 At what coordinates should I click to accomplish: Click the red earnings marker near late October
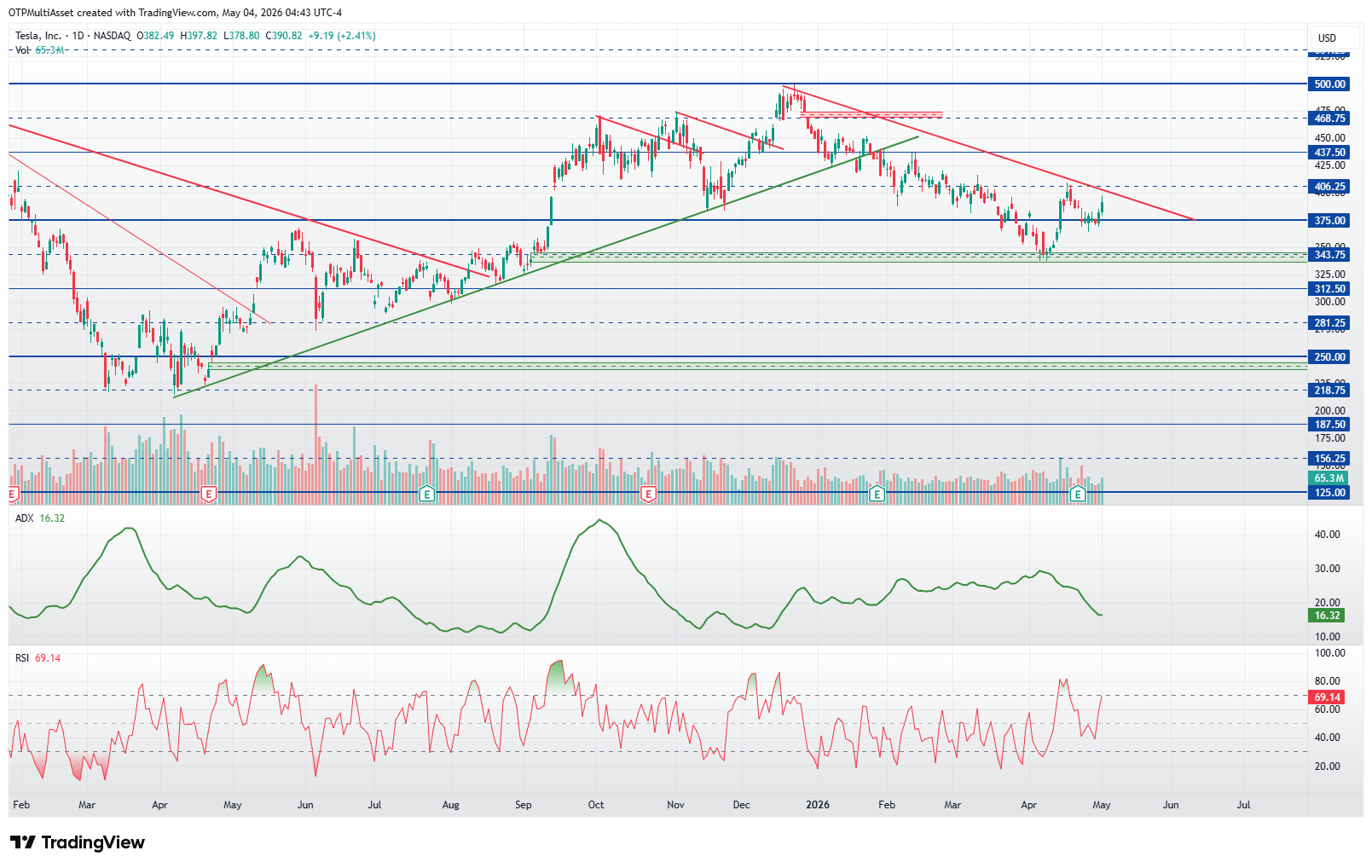tap(648, 494)
